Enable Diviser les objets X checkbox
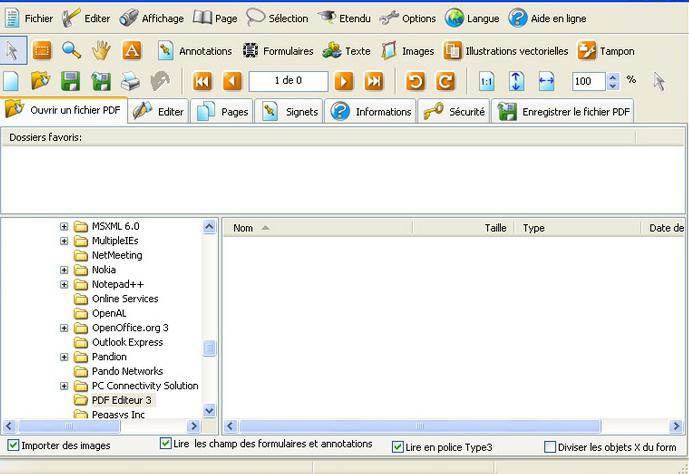Screen dimensions: 689x474 550,447
